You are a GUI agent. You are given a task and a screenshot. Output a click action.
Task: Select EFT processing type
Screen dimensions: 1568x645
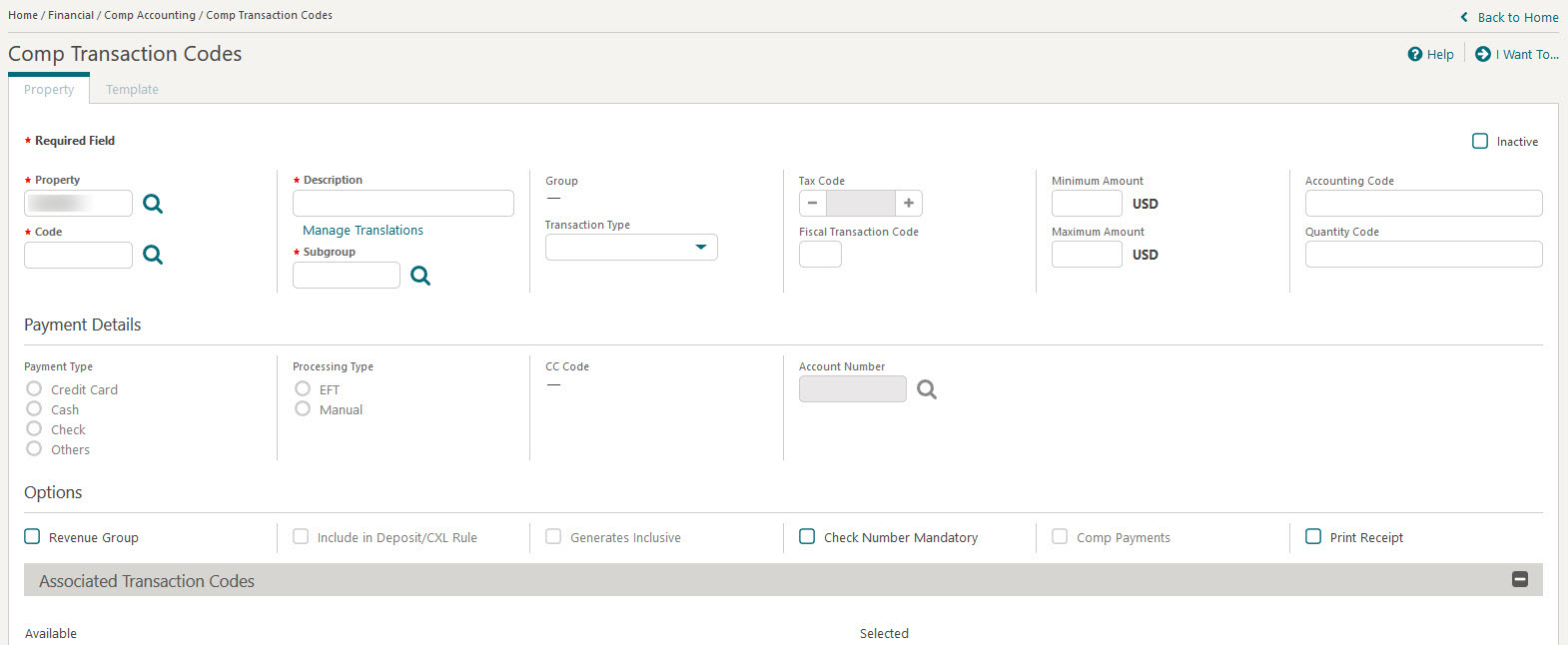(303, 388)
